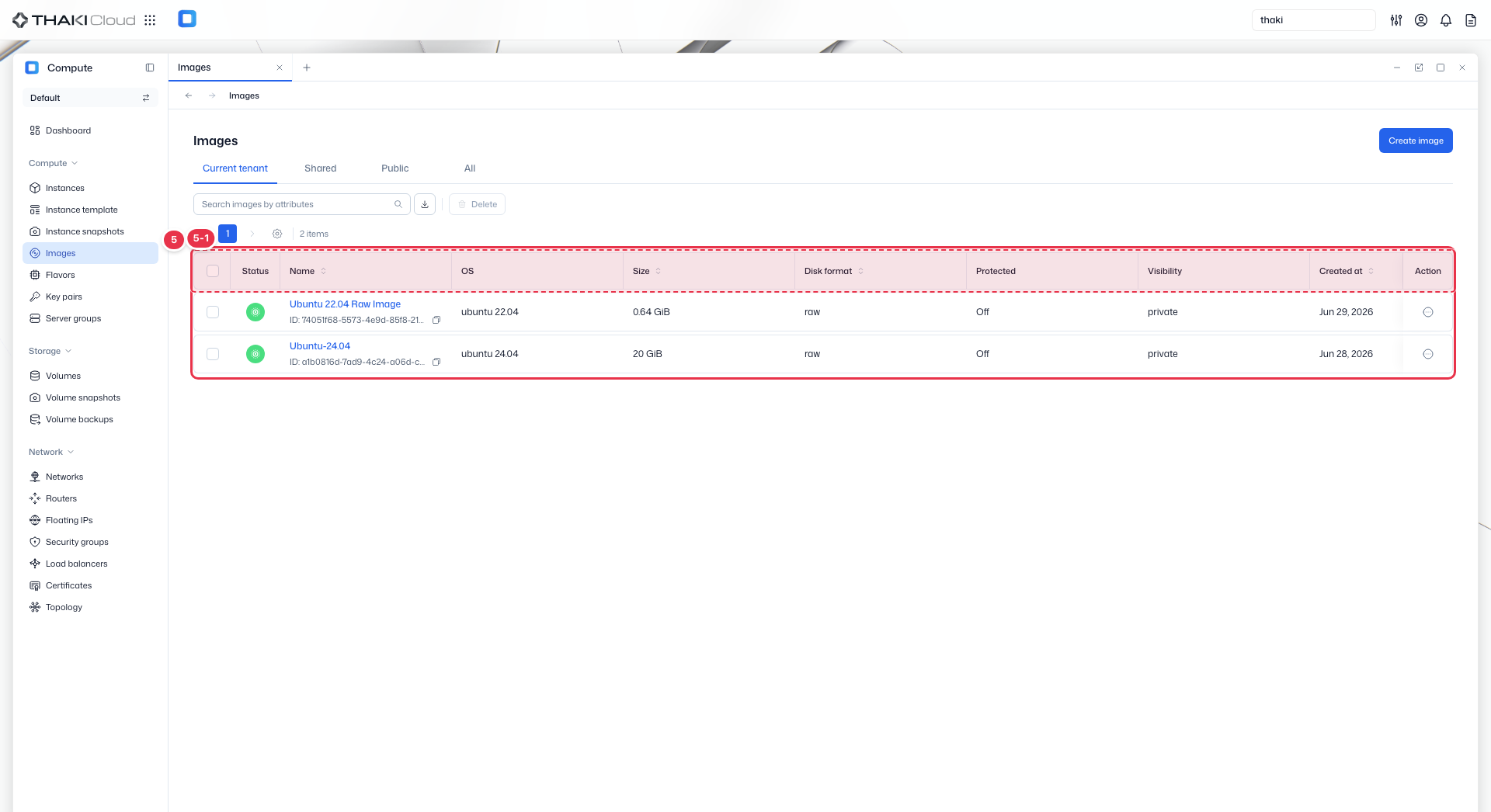Collapse the Compute sidebar panel icon
1491x812 pixels.
[x=150, y=68]
